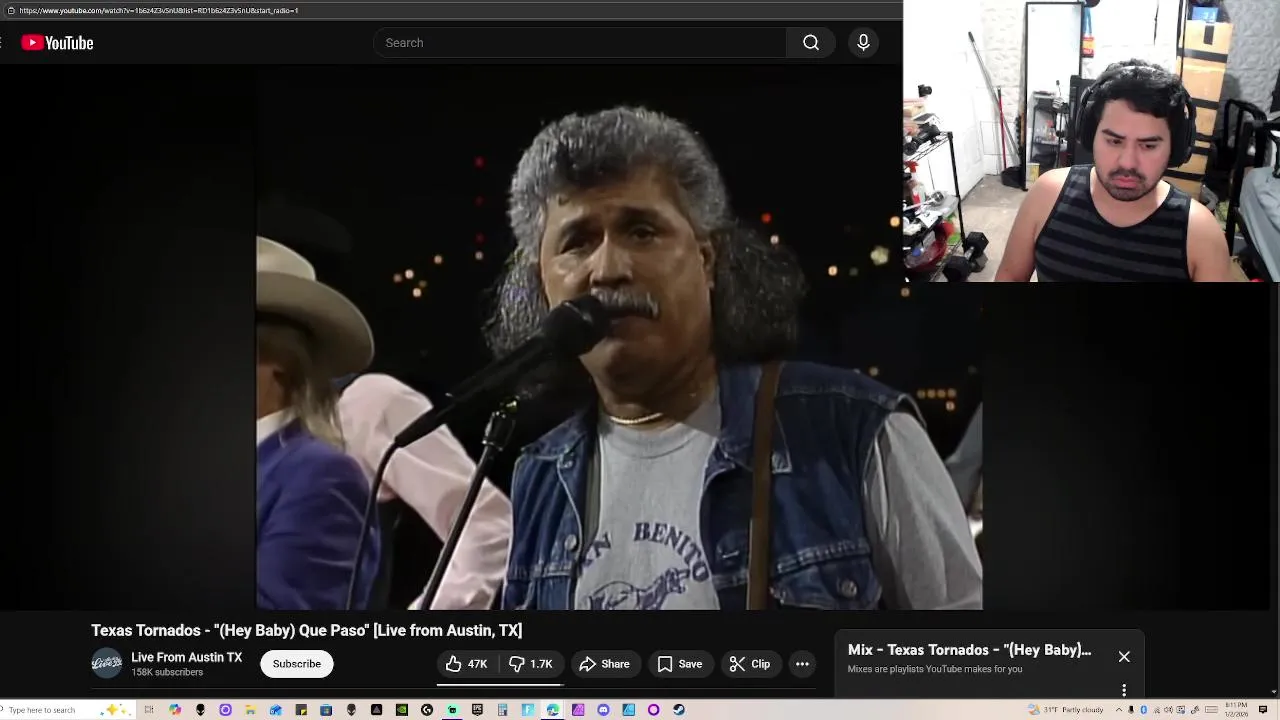1280x720 pixels.
Task: Open more actions three-dot menu
Action: (802, 664)
